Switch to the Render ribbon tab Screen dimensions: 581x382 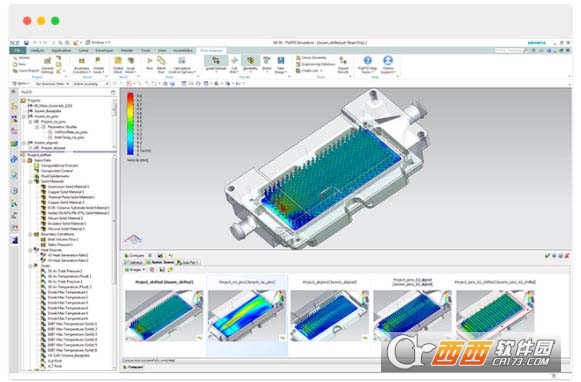127,50
